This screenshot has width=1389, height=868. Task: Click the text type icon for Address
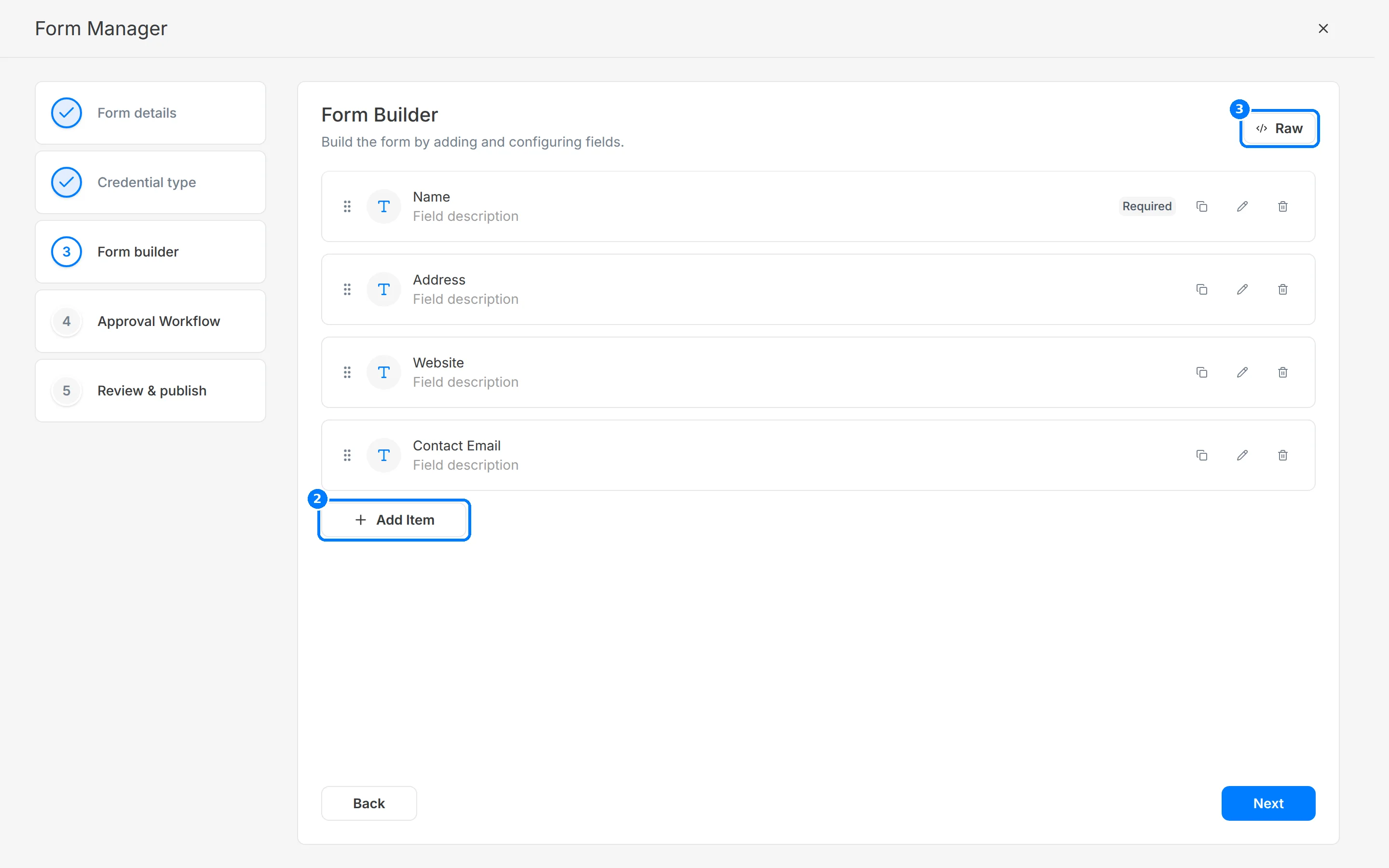(x=383, y=289)
